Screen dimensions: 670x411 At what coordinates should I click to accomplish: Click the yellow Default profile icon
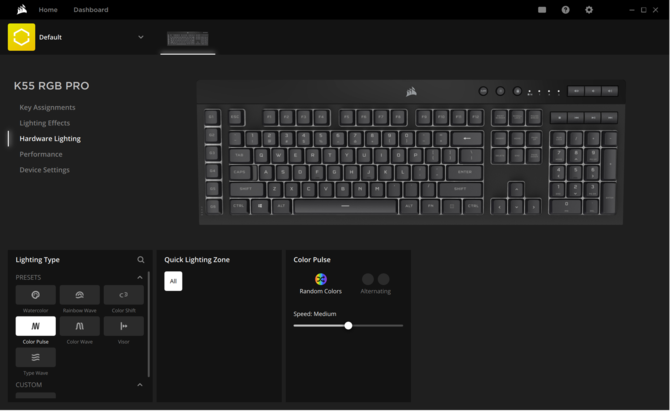[21, 37]
